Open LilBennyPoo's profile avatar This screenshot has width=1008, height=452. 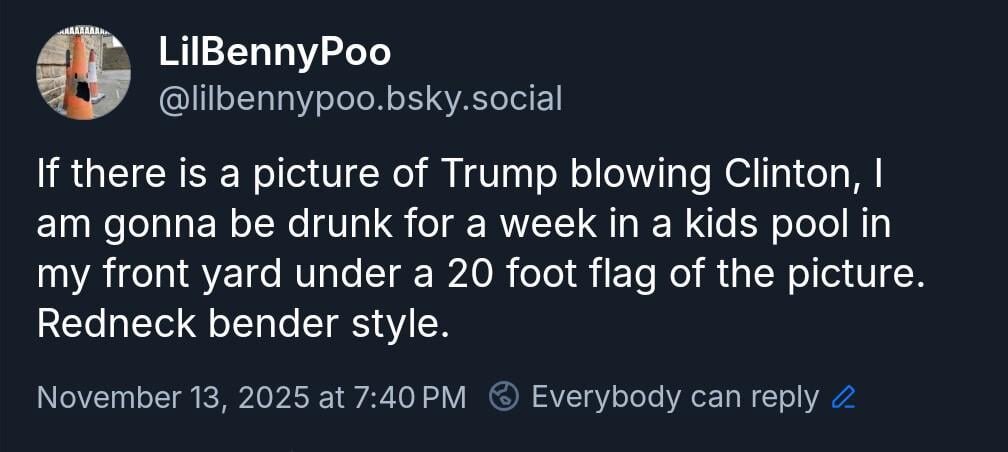click(84, 73)
